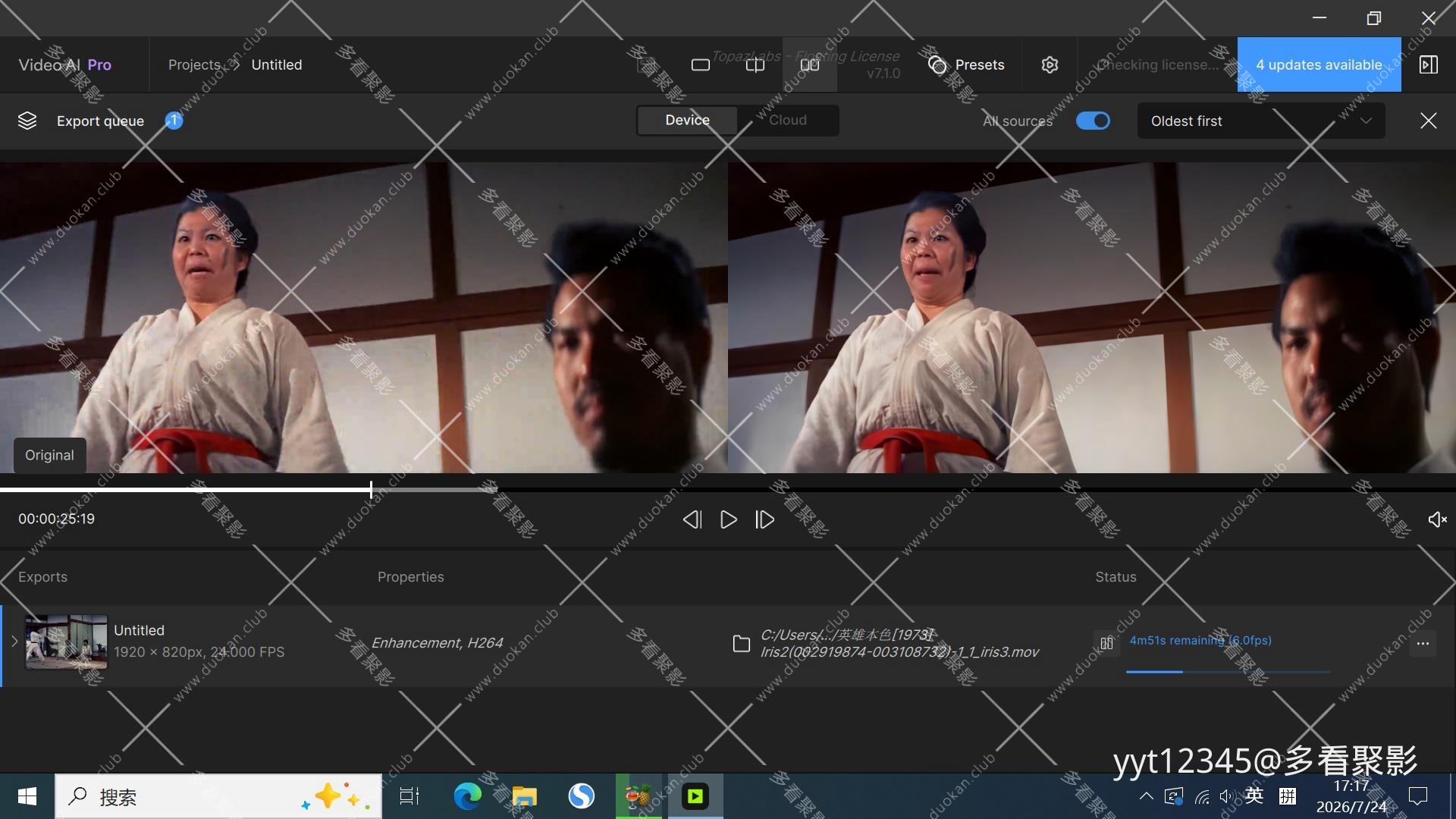The width and height of the screenshot is (1456, 819).
Task: Open the settings gear
Action: click(x=1050, y=65)
